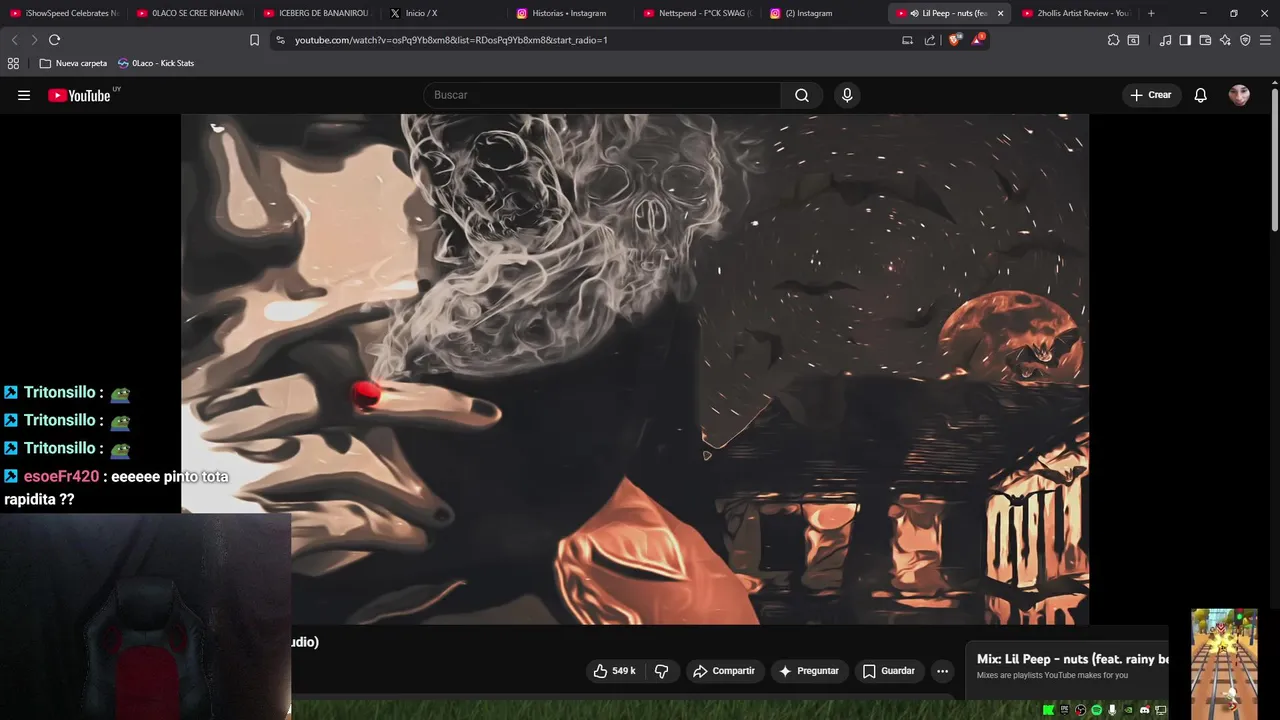Viewport: 1280px width, 720px height.
Task: Click the Subway Surfers game overlay
Action: 1224,663
